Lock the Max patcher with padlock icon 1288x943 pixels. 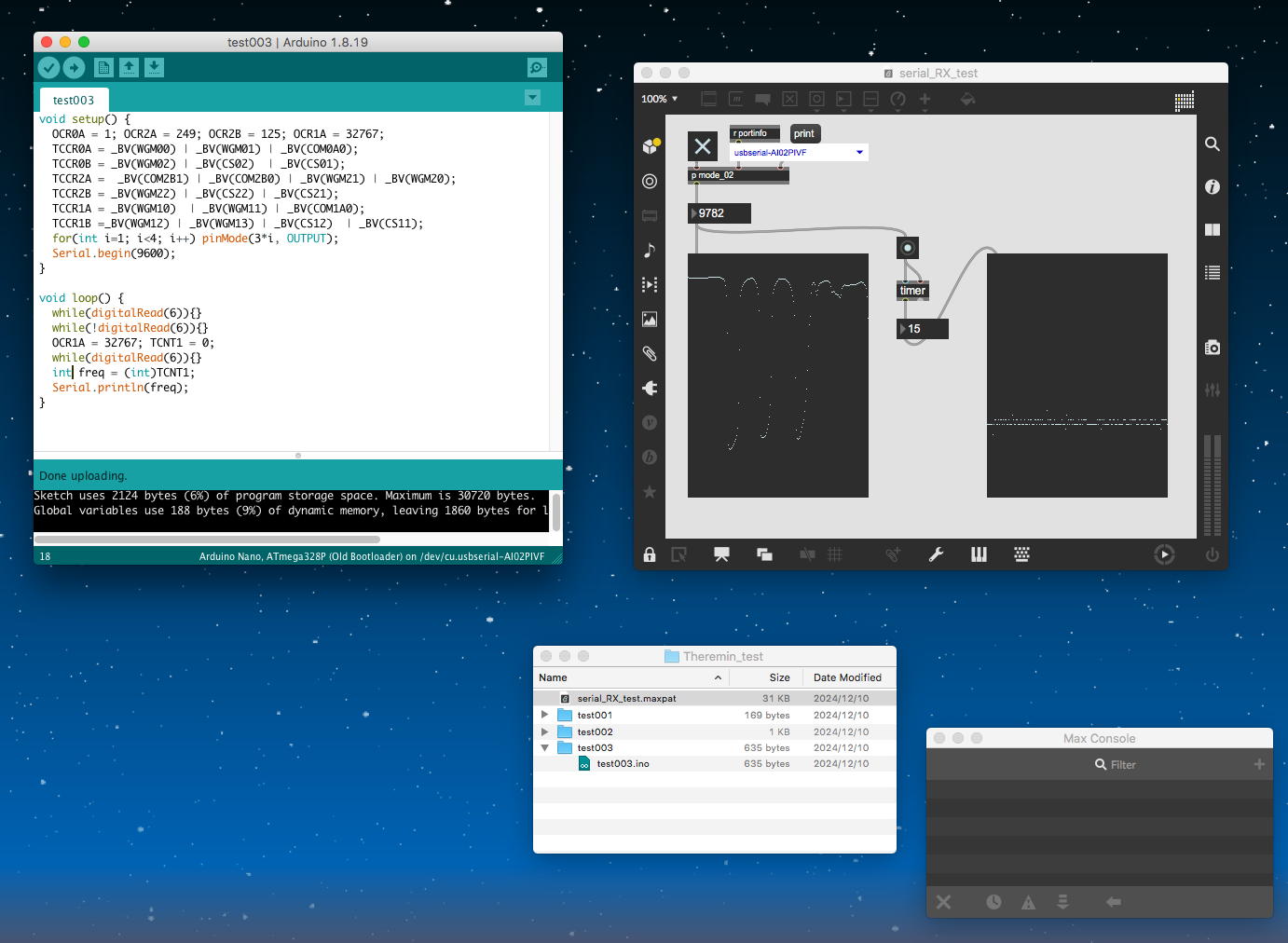point(650,554)
